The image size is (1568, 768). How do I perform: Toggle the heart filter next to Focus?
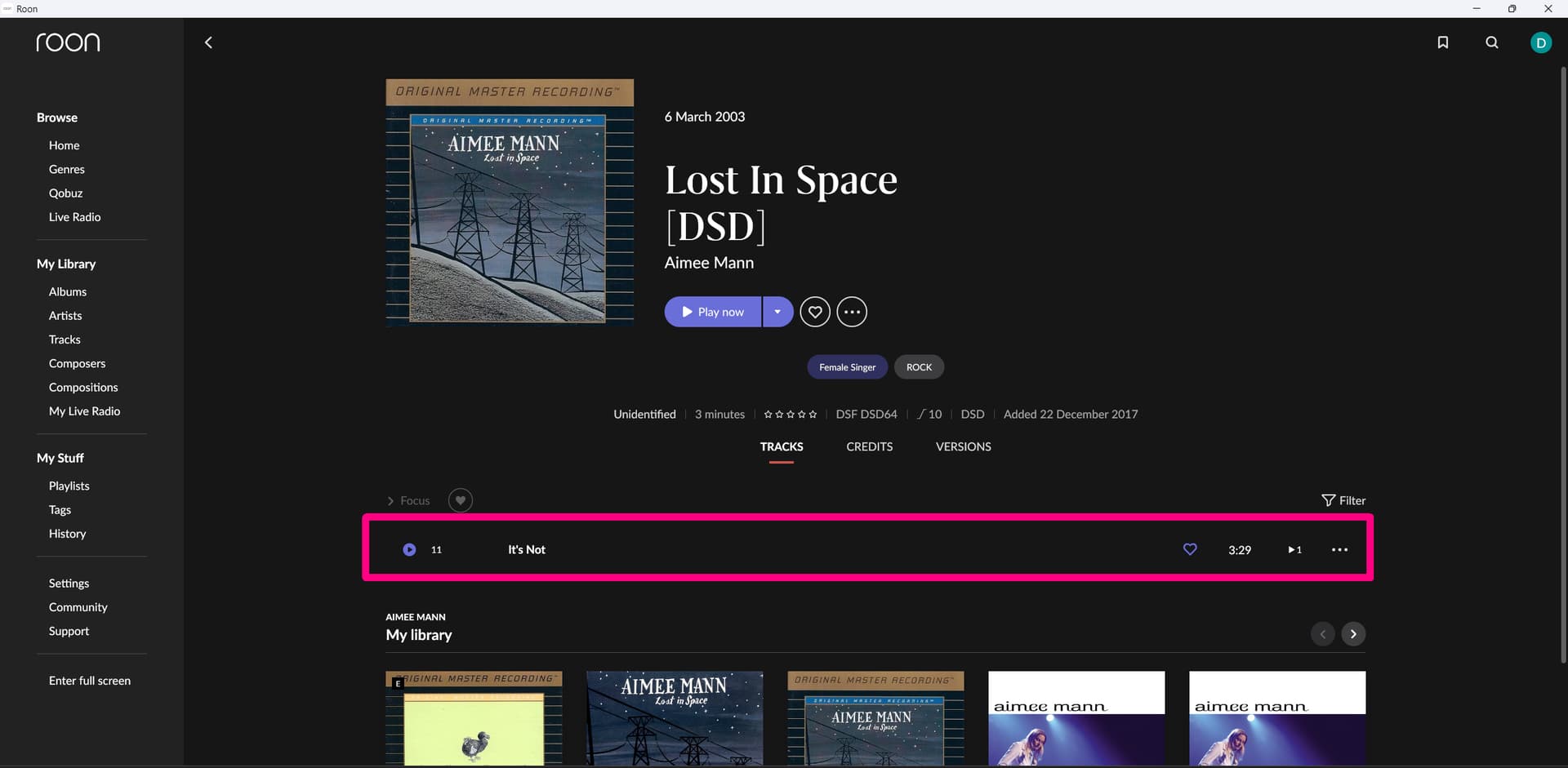460,499
